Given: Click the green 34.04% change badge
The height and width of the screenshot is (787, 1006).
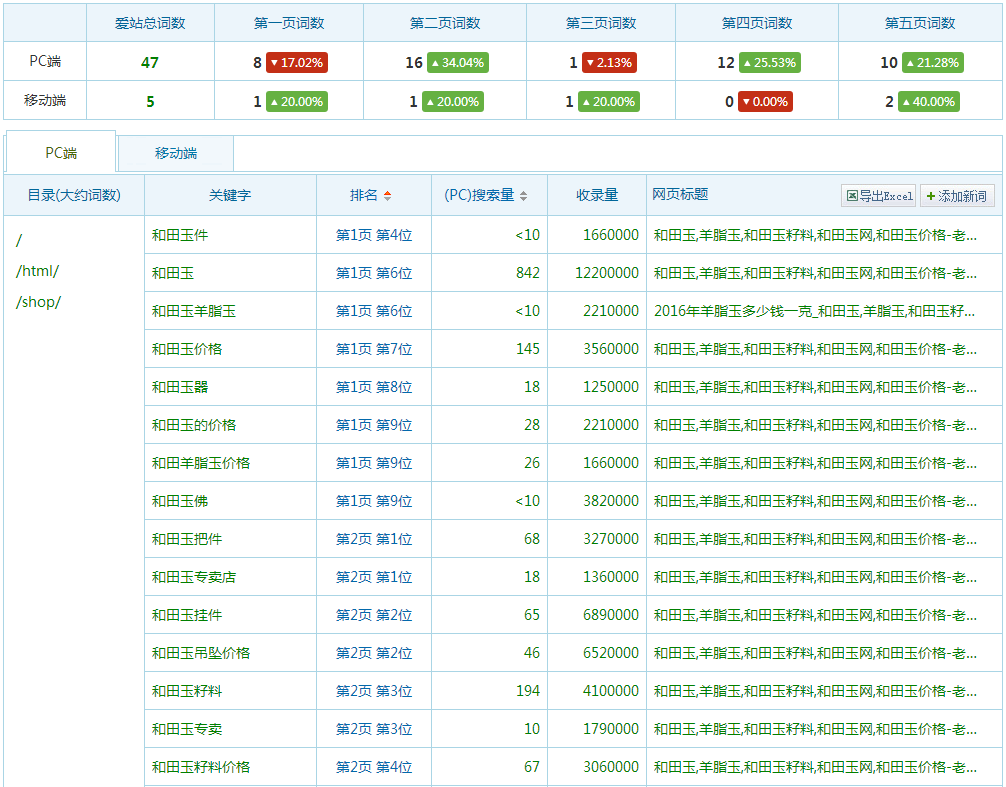Looking at the screenshot, I should (457, 63).
